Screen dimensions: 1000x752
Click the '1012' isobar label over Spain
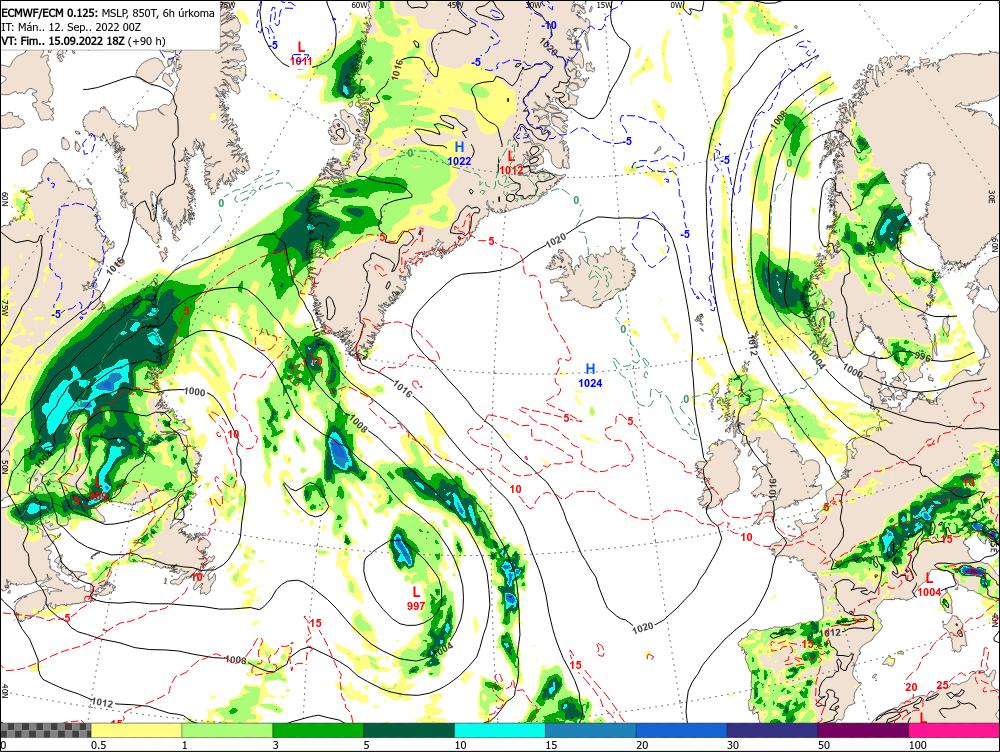(x=832, y=632)
